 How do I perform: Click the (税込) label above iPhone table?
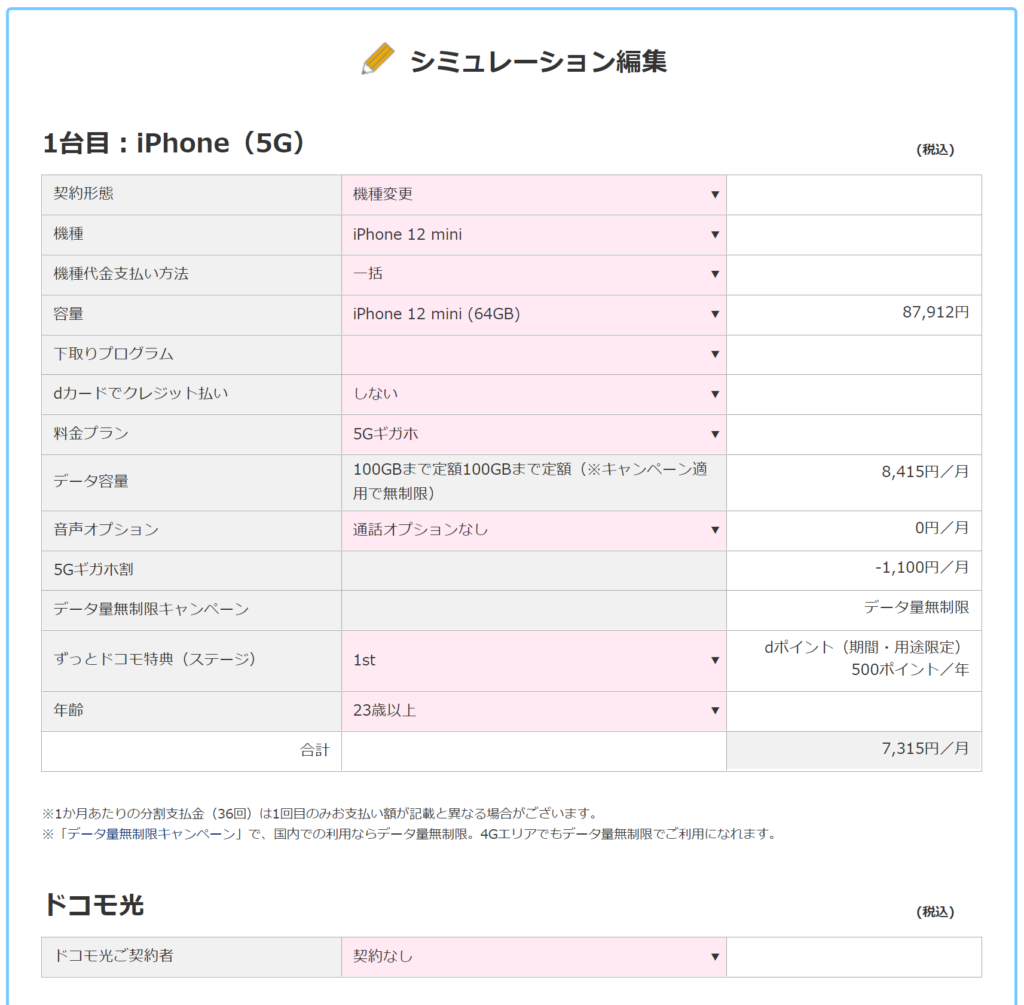pos(935,150)
